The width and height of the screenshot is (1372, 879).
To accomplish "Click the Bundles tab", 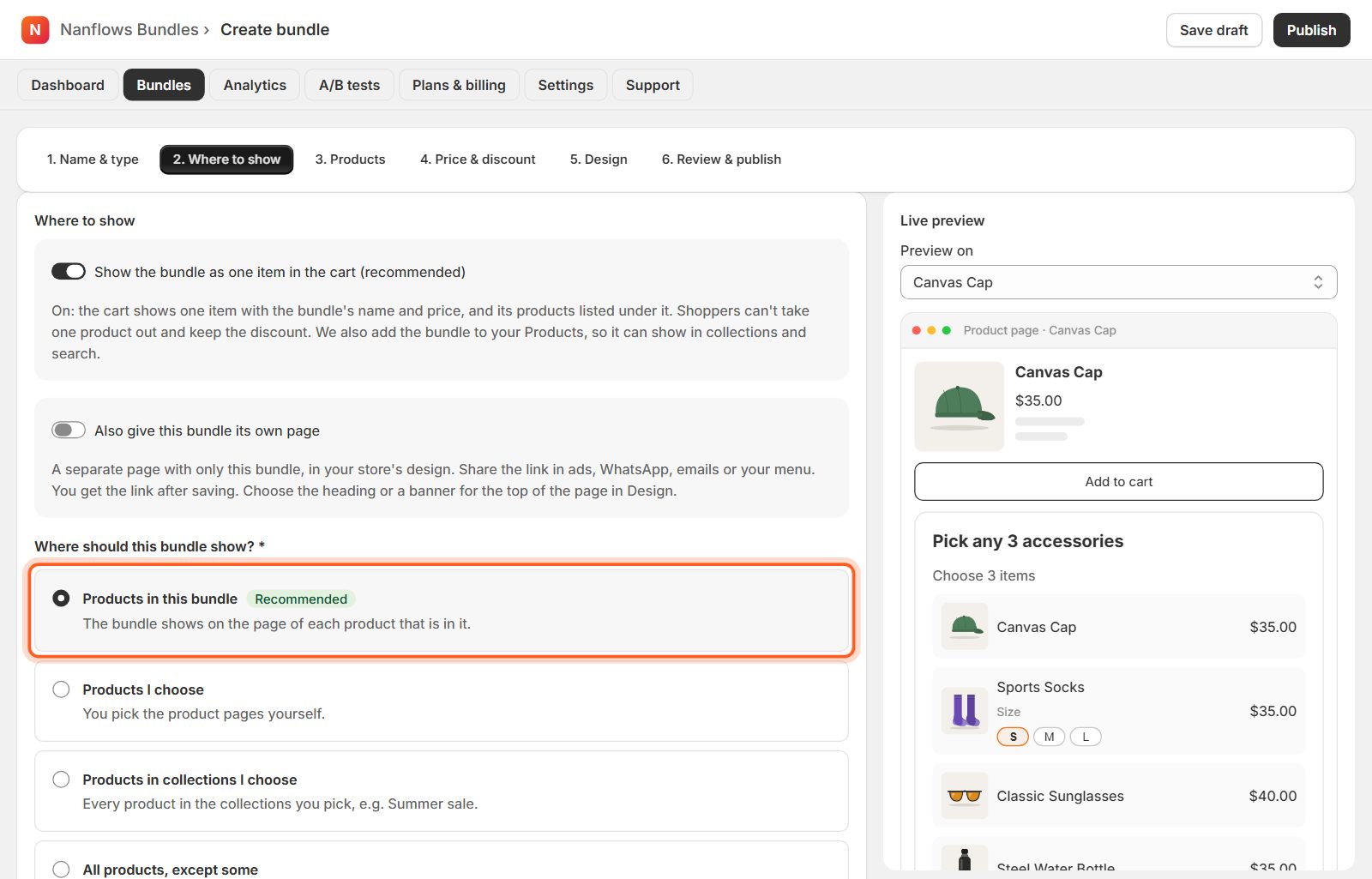I will coord(164,85).
